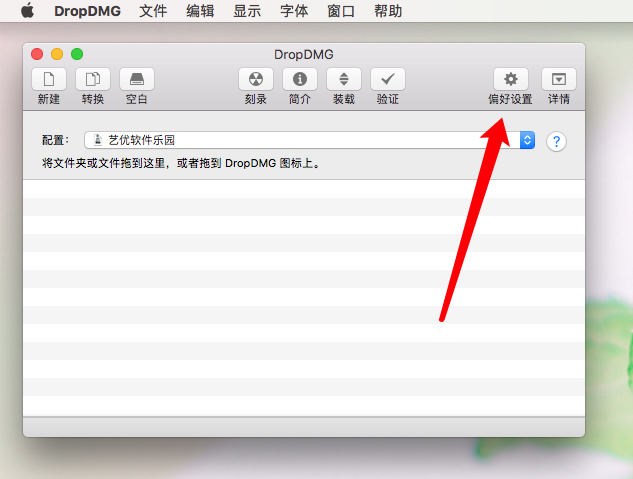
Task: Open the DropDMG application menu
Action: point(87,11)
